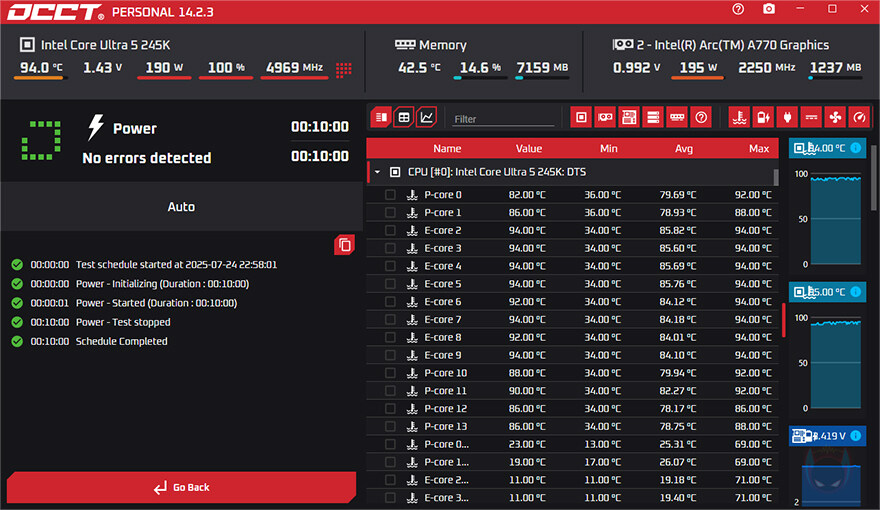Toggle the temperature sensor filter icon
880x510 pixels.
click(x=739, y=117)
